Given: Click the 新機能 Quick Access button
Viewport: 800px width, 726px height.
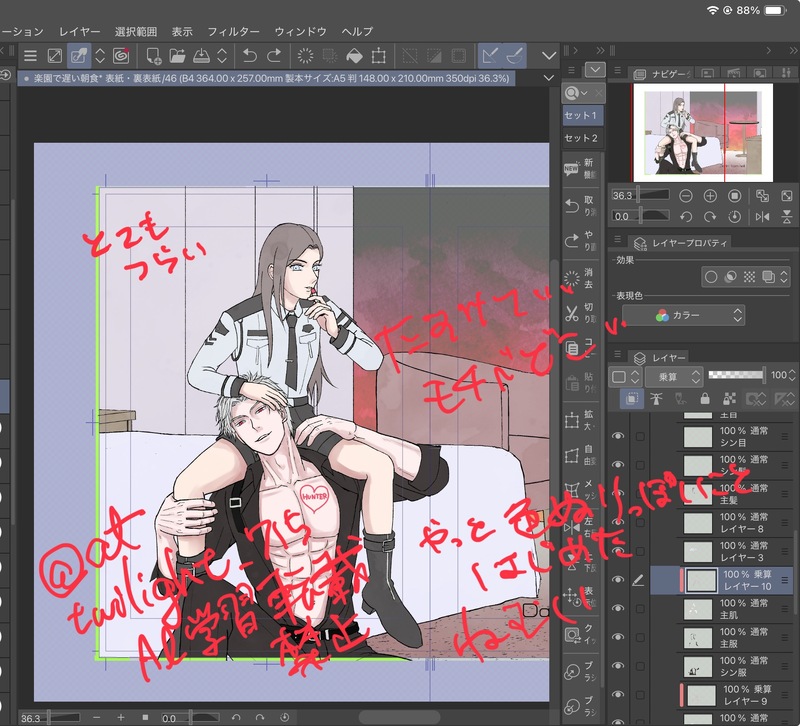Looking at the screenshot, I should (580, 168).
